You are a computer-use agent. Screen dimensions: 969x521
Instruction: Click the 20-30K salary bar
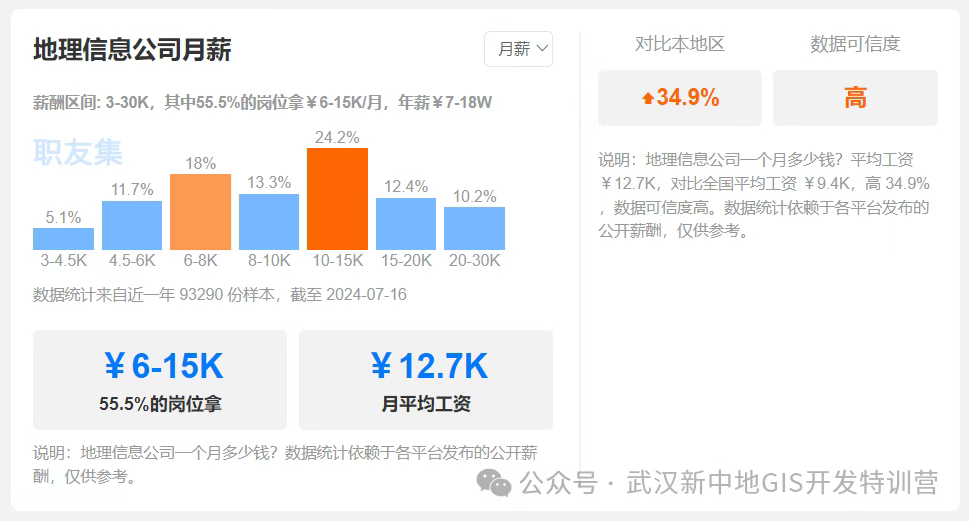[x=474, y=228]
